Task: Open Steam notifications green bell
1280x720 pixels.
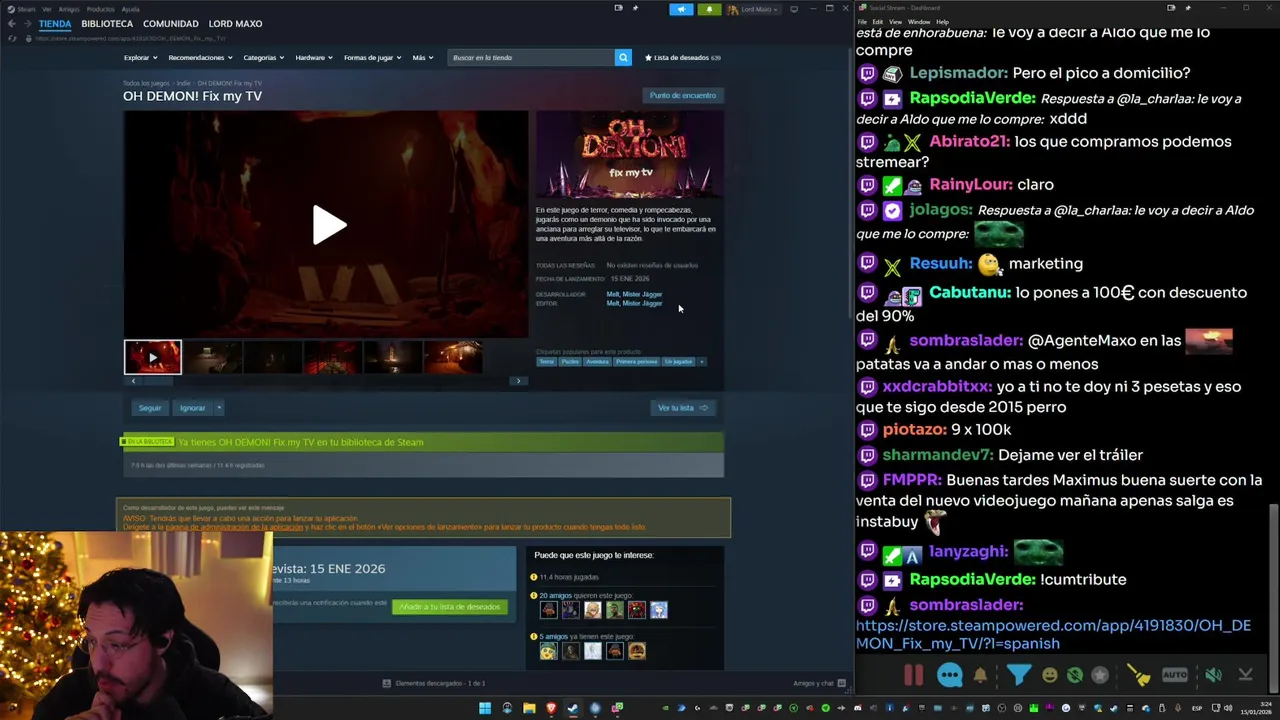Action: point(709,9)
